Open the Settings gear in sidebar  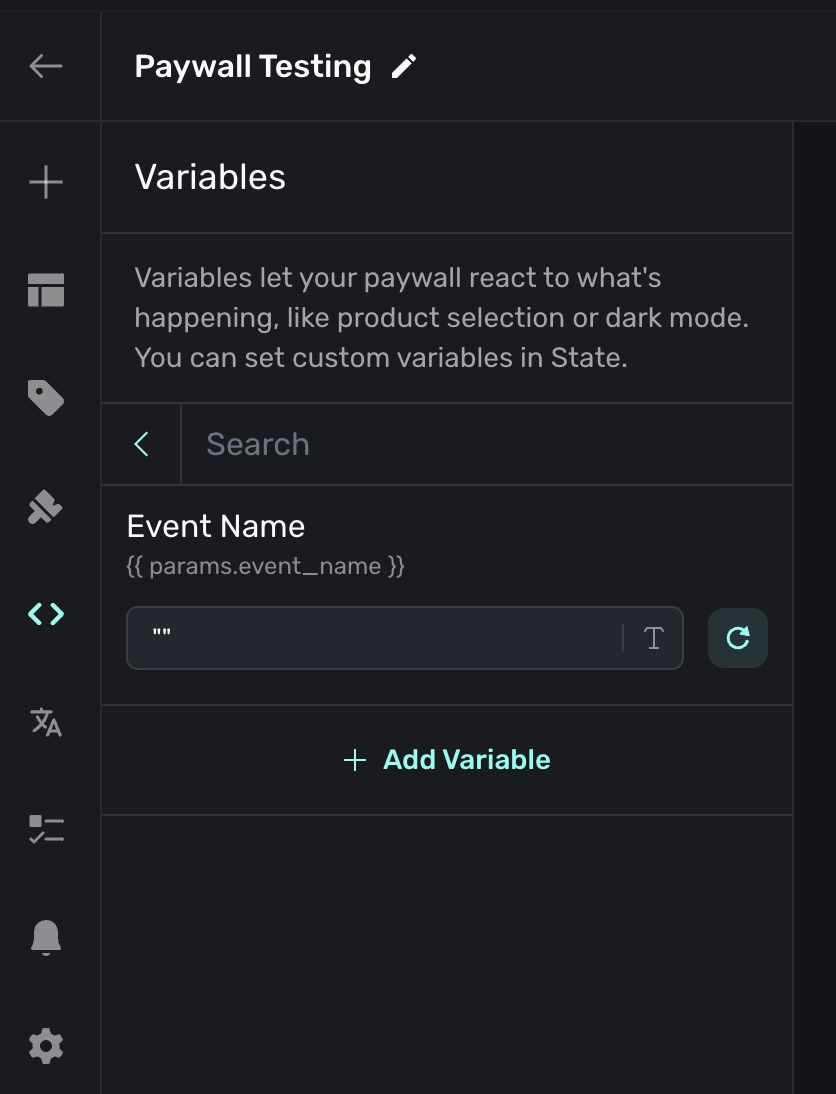(46, 1046)
